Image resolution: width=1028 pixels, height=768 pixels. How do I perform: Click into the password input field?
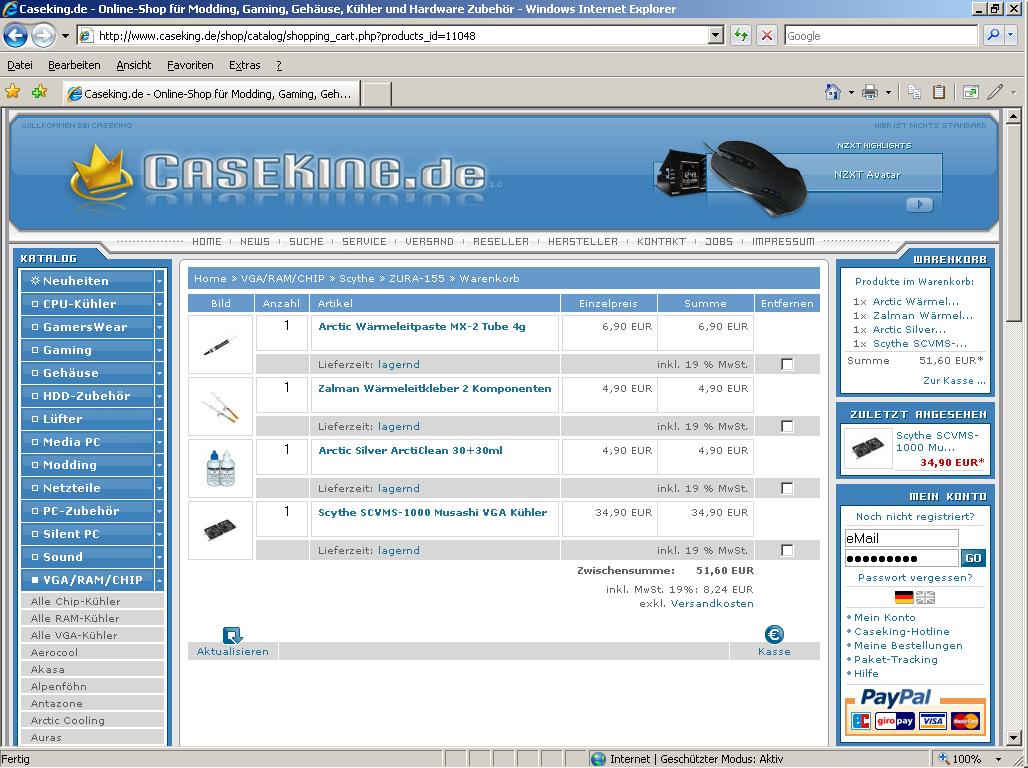tap(901, 558)
